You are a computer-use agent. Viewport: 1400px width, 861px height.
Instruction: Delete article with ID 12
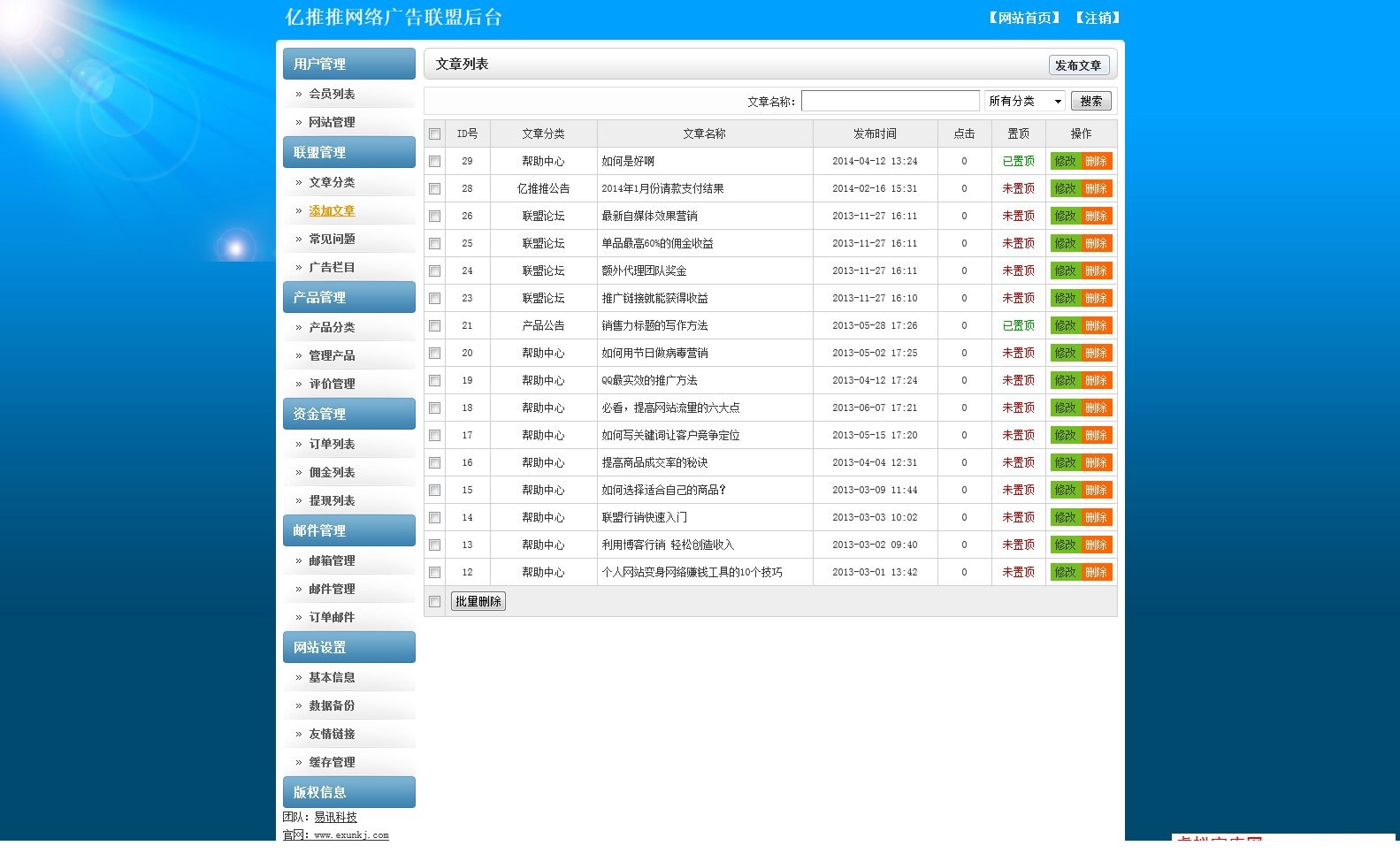click(1096, 572)
